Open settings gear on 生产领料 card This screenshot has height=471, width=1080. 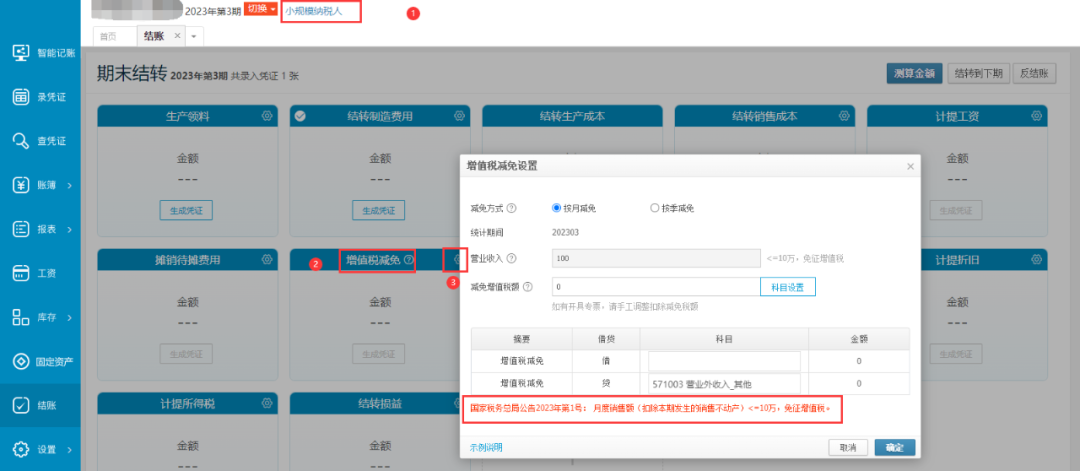point(267,116)
